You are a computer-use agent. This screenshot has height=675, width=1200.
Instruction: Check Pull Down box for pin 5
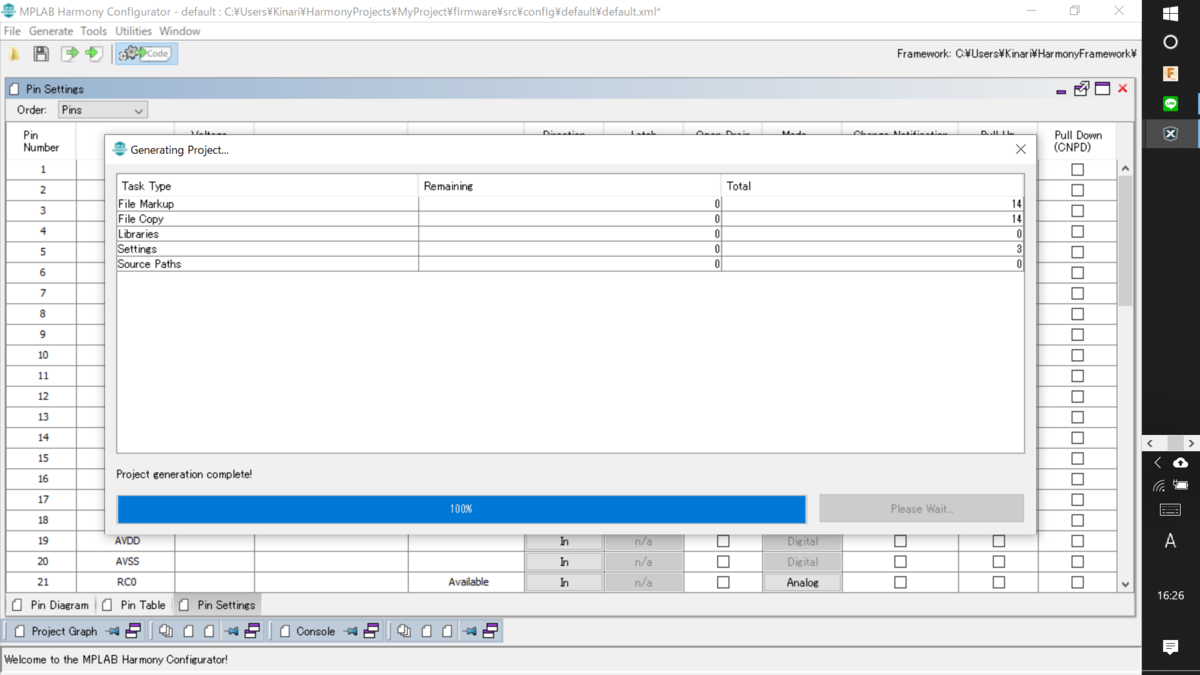(1077, 252)
